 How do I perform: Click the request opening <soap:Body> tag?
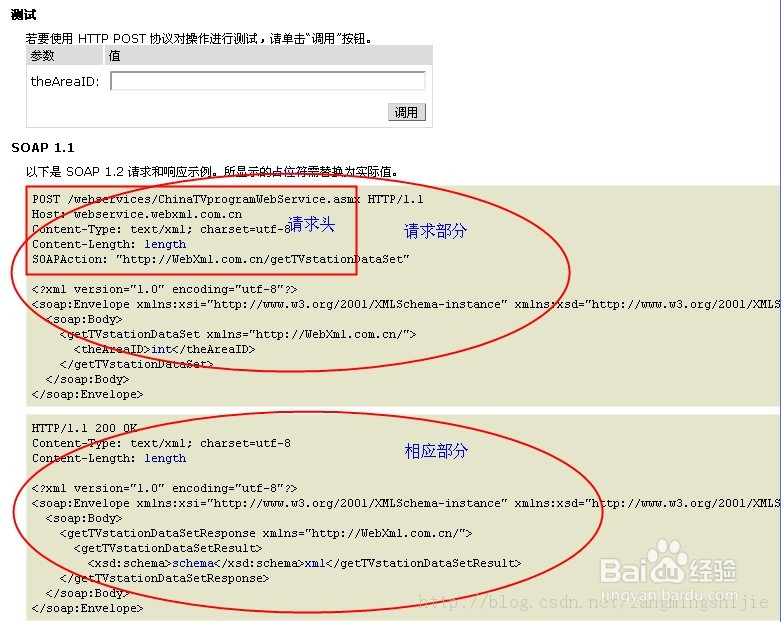[84, 319]
